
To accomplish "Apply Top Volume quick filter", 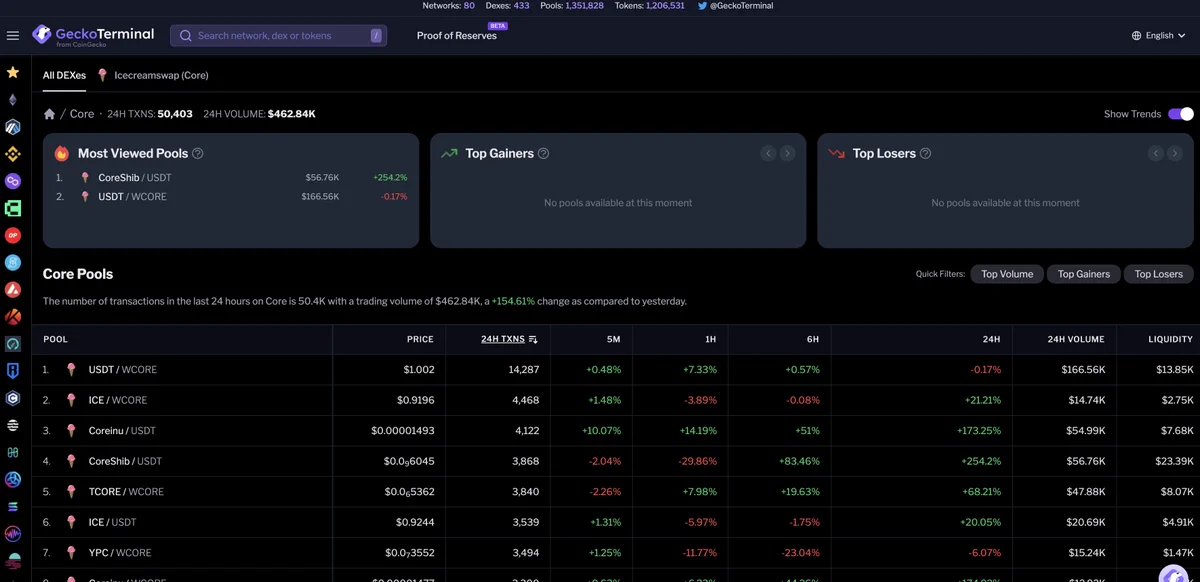I will click(1007, 274).
